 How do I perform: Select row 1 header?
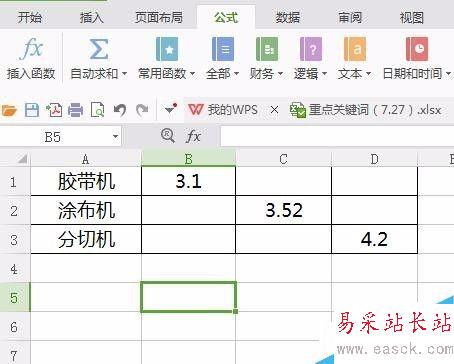(x=15, y=182)
